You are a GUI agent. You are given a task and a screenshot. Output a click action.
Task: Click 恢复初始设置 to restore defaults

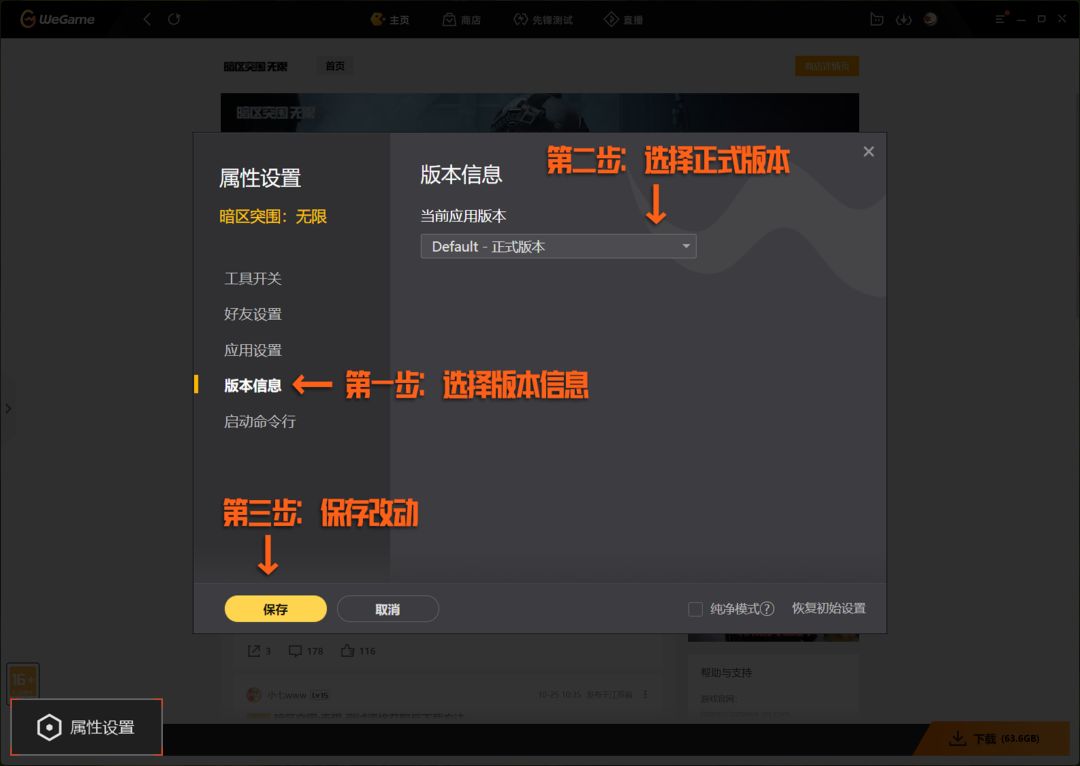coord(829,608)
